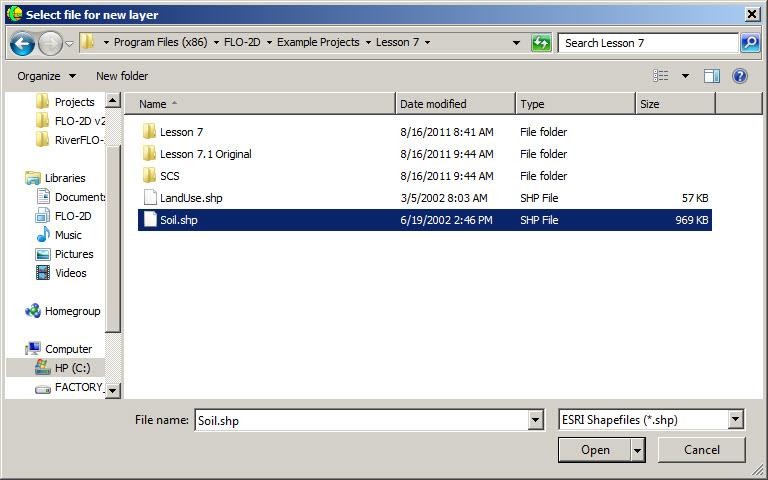Click the search magnifier icon
768x480 pixels.
pyautogui.click(x=750, y=43)
